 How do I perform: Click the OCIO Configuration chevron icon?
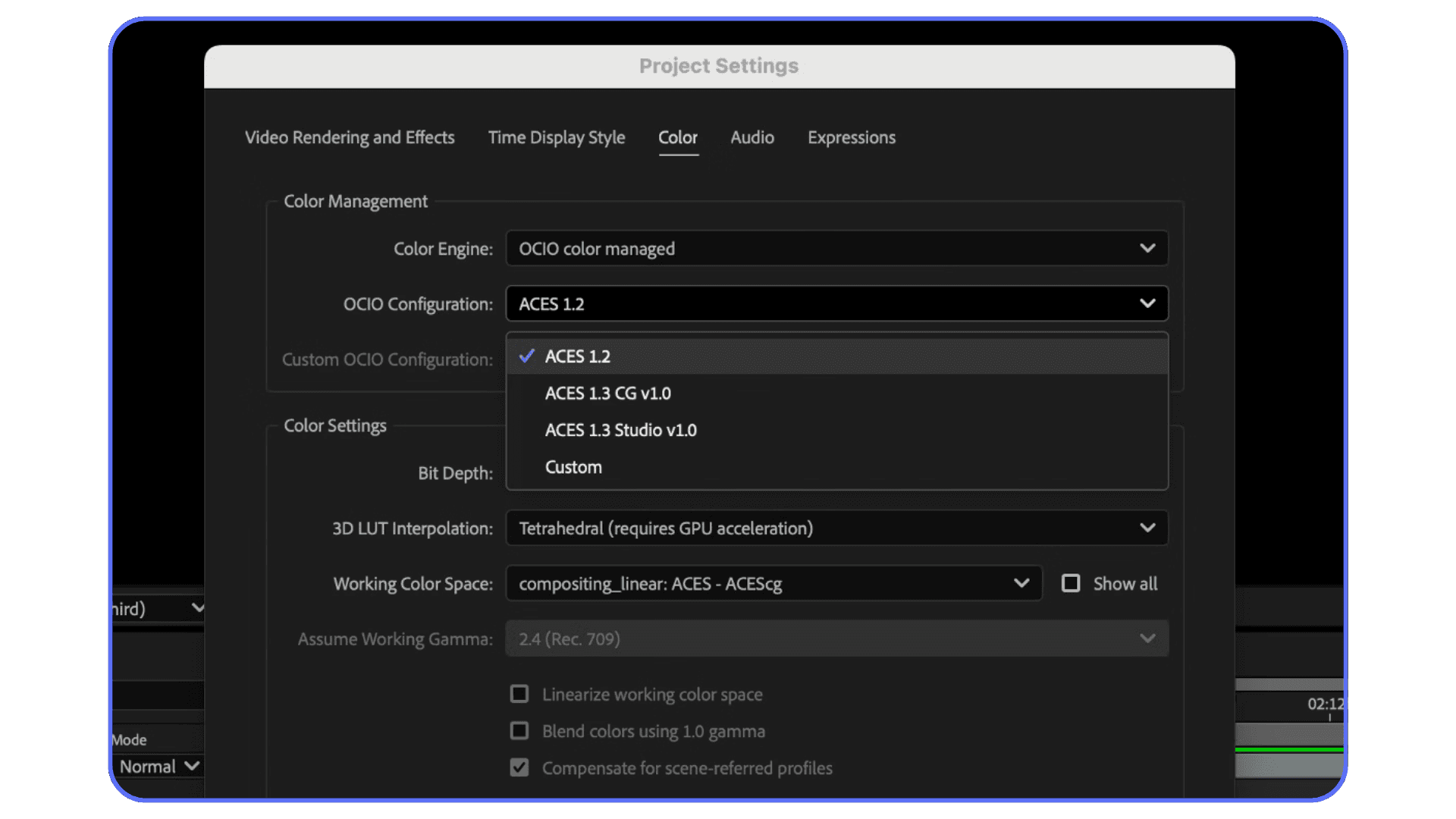coord(1147,303)
